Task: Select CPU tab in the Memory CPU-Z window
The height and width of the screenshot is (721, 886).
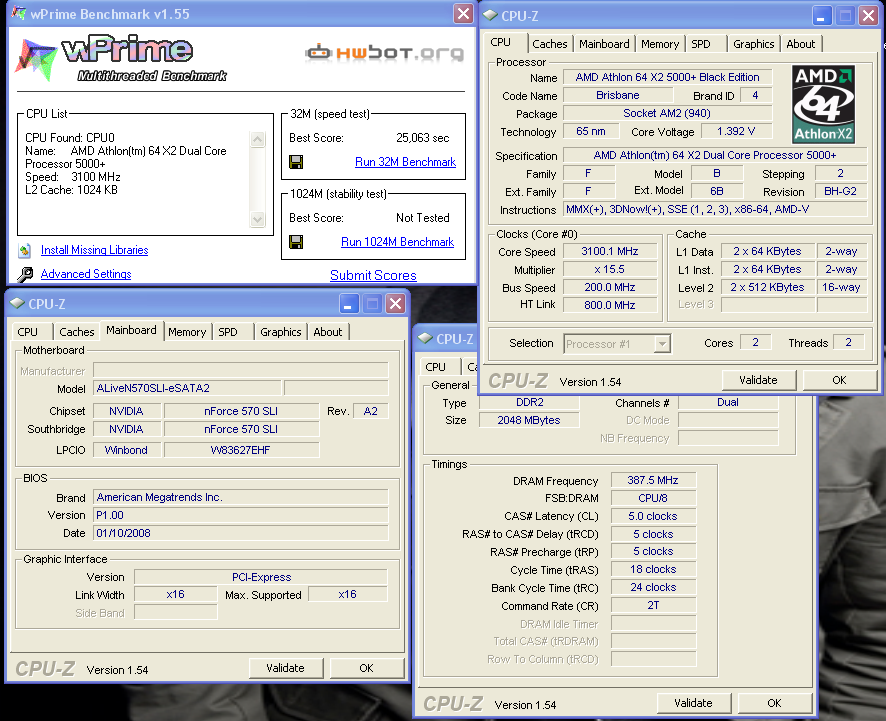Action: 436,367
